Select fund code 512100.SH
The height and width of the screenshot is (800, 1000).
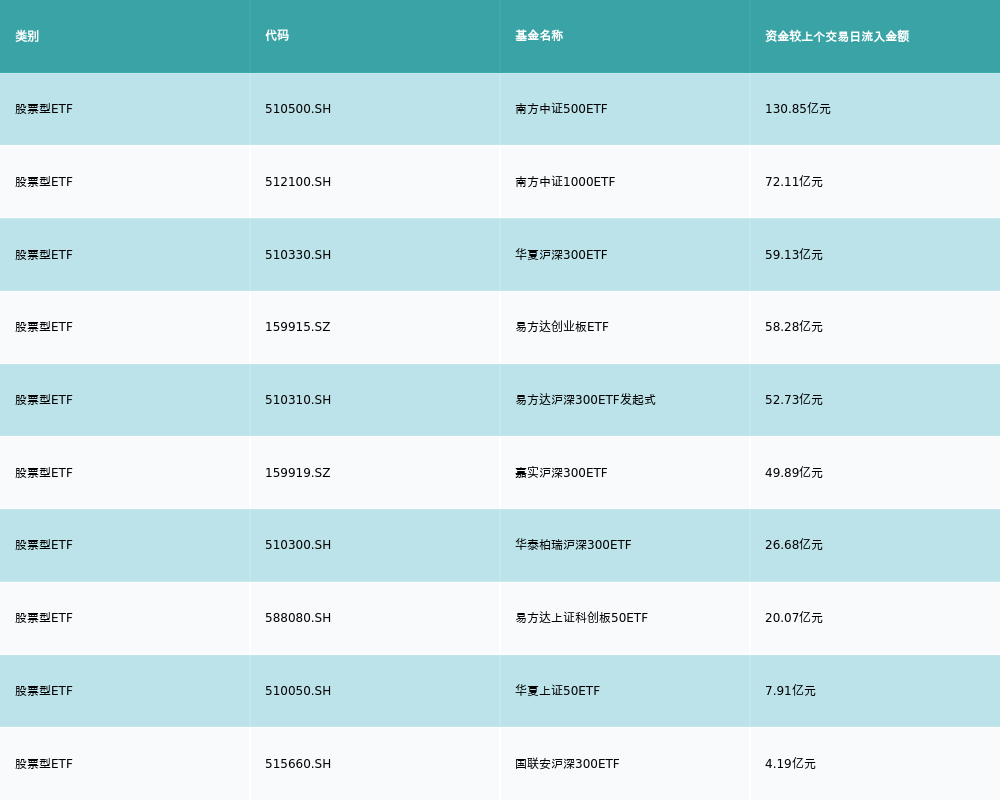click(x=298, y=182)
